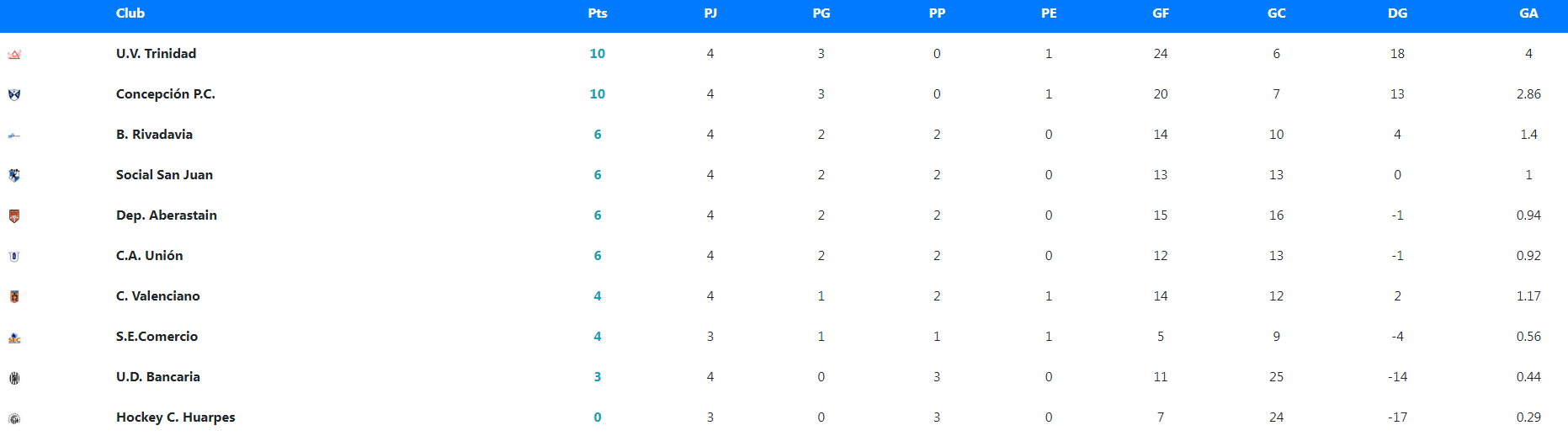
Task: Open the Concepción P.C. team name
Action: [x=166, y=94]
